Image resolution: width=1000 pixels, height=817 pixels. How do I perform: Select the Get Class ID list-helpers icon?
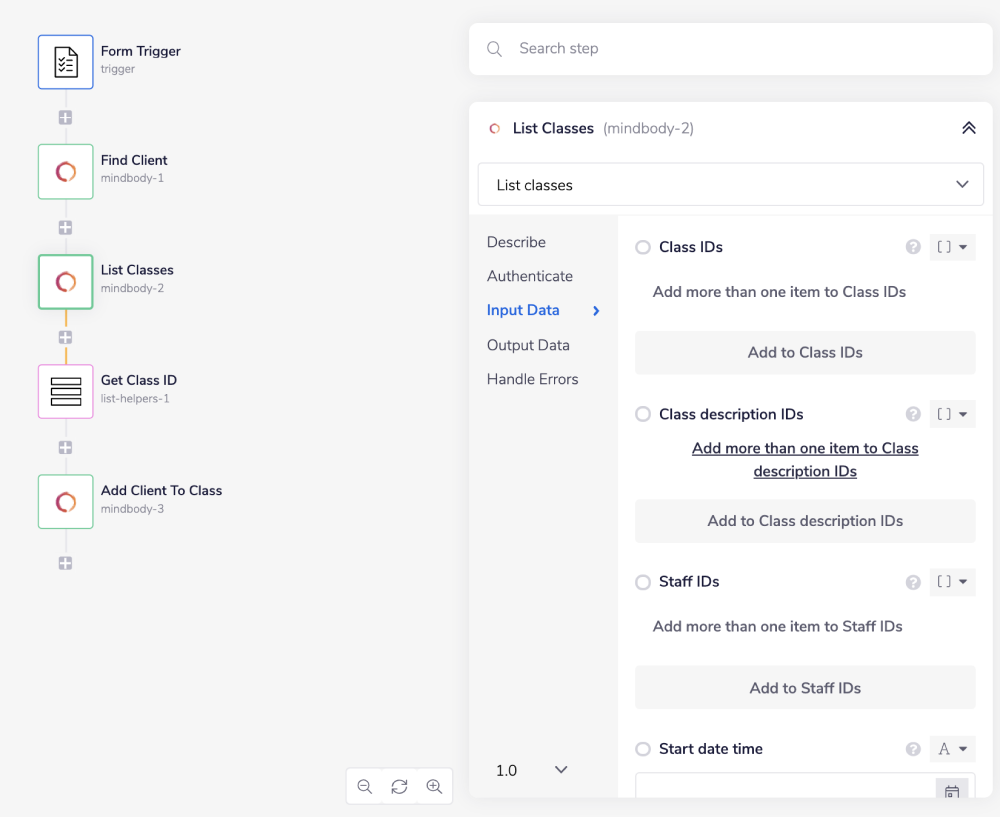point(66,392)
